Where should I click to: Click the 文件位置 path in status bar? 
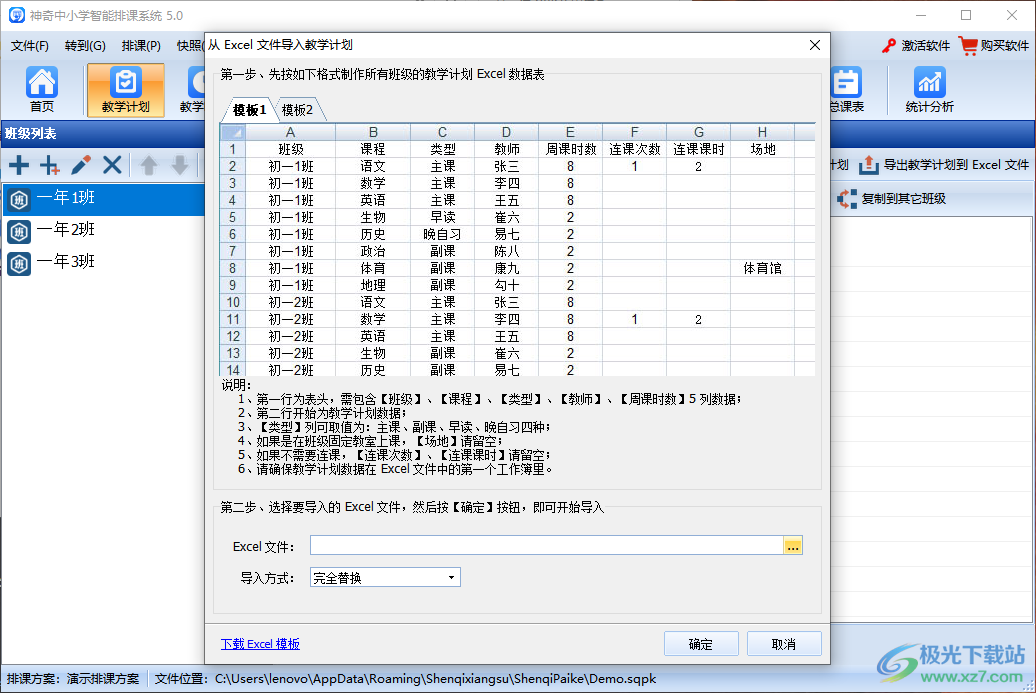(x=406, y=679)
